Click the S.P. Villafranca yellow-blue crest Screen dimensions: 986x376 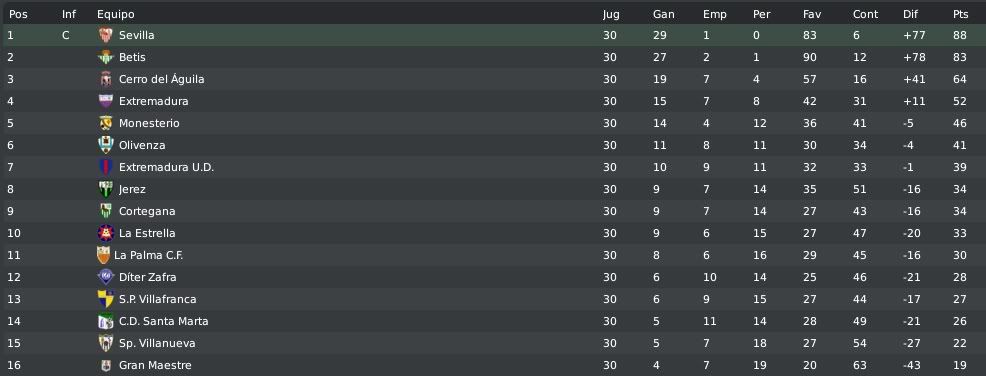click(106, 299)
